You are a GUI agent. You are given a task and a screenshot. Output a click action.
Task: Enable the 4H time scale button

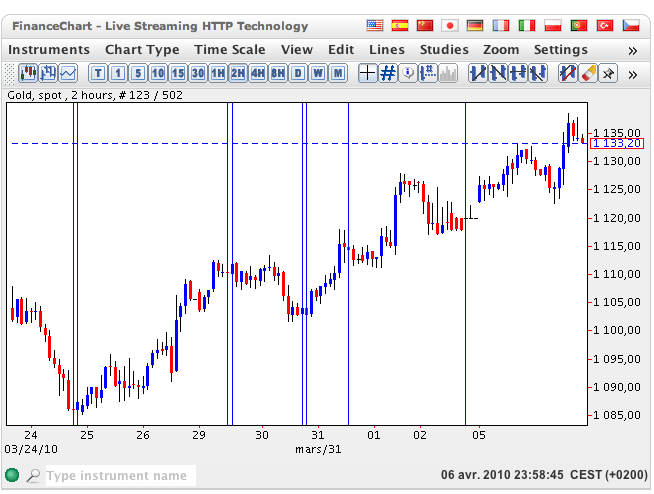(x=258, y=72)
